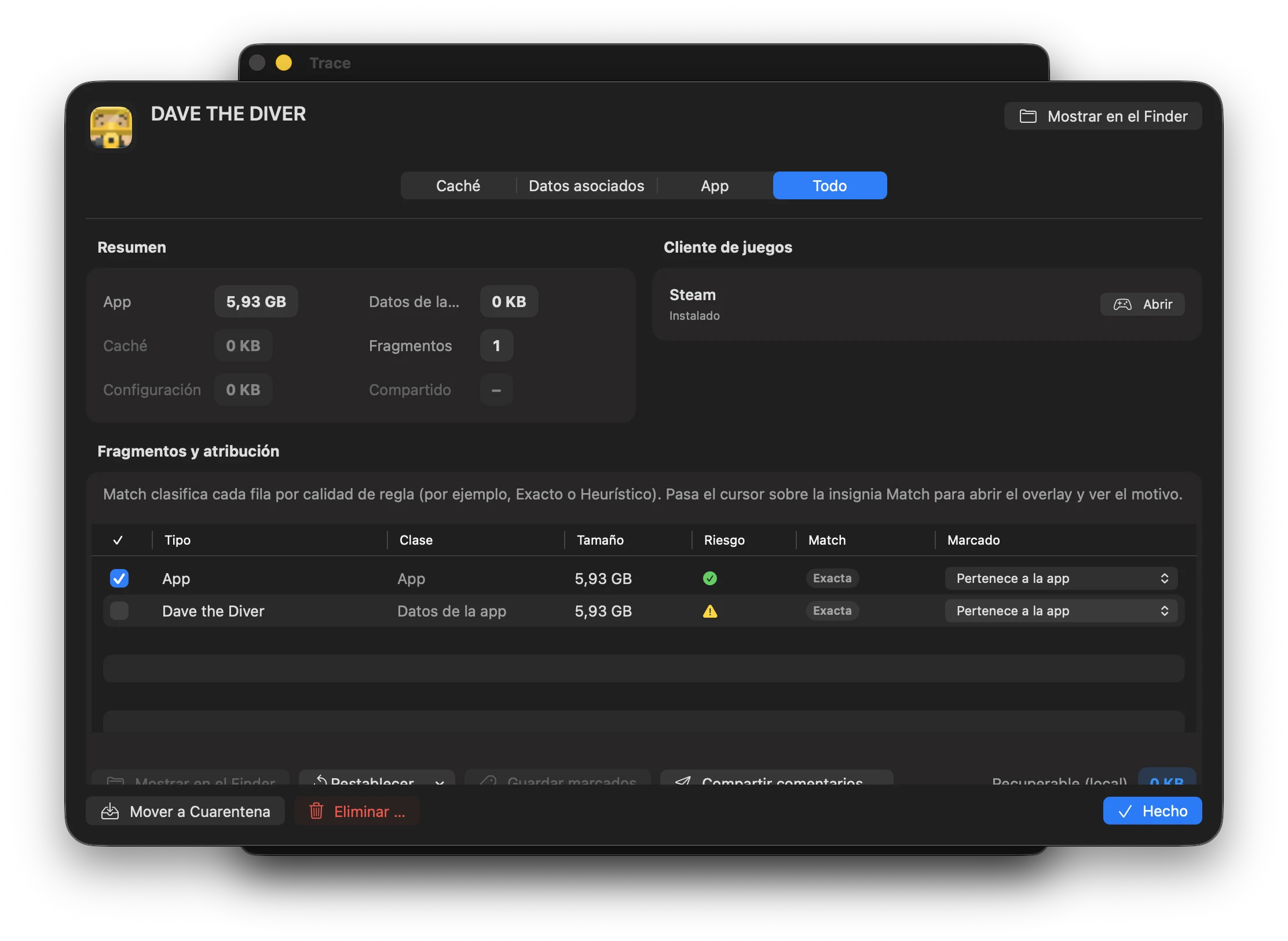Open Marcado dropdown for Dave the Diver row
Viewport: 1288px width, 941px height.
click(1061, 611)
